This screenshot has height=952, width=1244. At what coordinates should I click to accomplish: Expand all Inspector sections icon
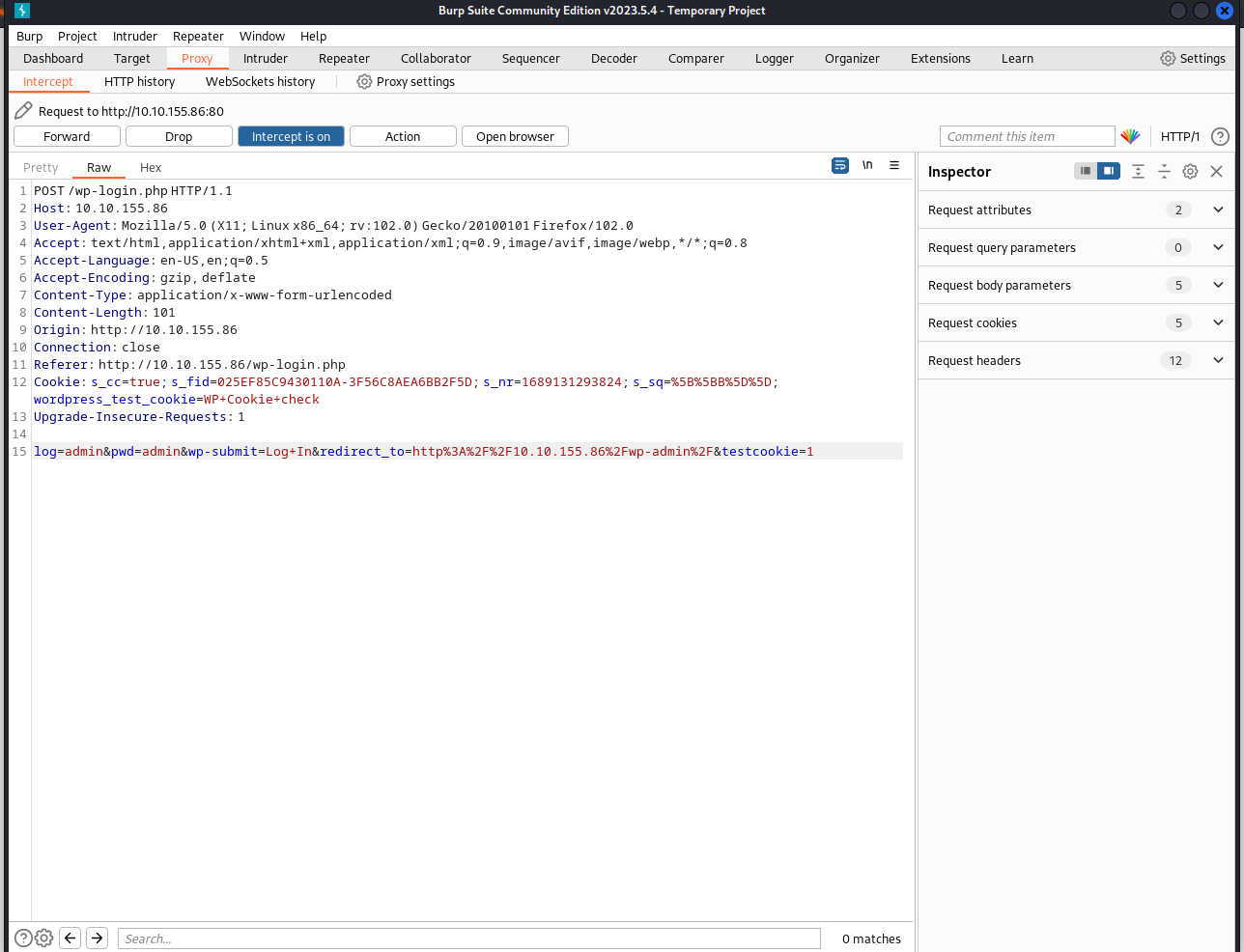coord(1138,171)
